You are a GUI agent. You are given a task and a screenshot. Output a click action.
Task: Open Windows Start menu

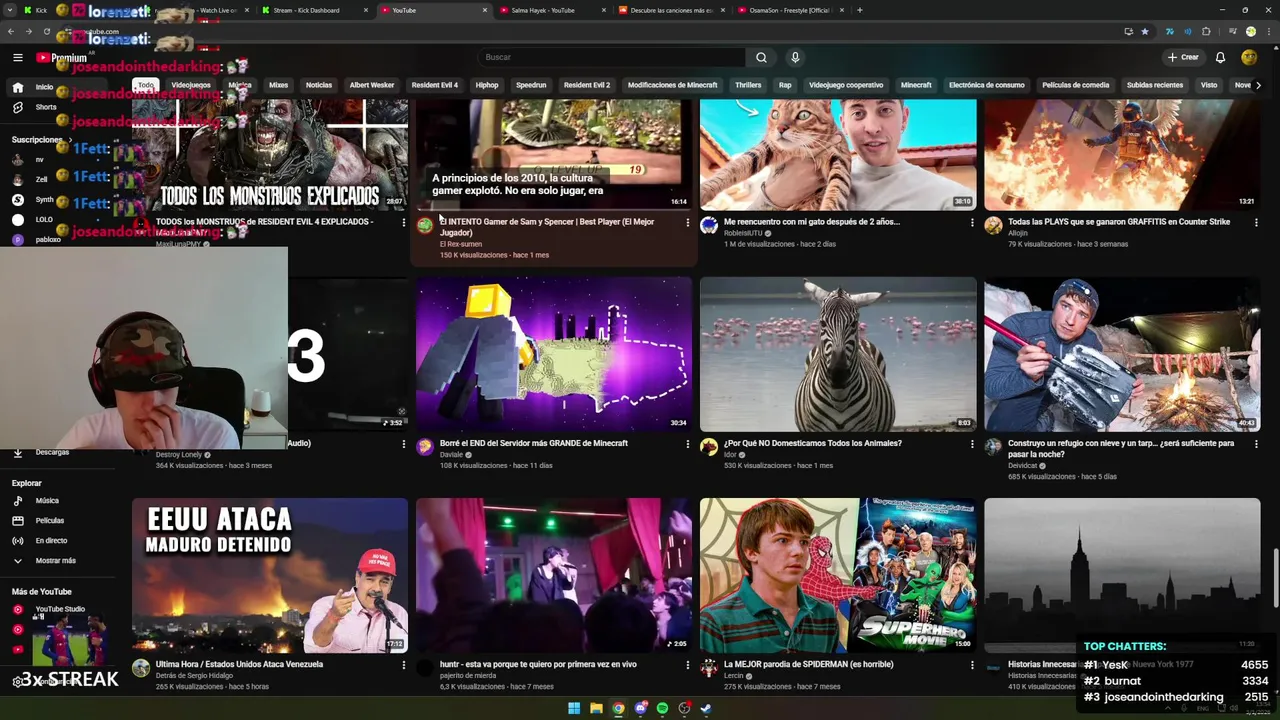574,708
